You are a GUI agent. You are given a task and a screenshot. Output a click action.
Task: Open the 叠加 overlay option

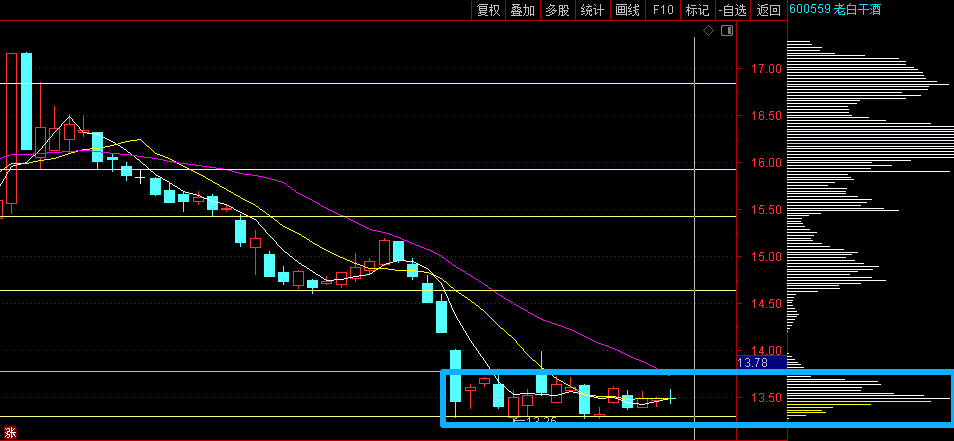tap(523, 10)
